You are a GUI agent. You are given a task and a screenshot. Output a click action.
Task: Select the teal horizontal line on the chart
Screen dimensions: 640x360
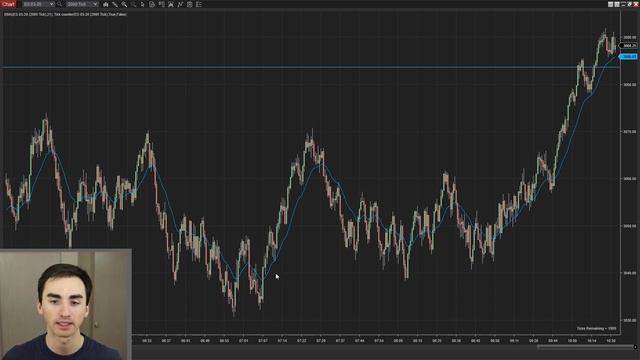310,67
